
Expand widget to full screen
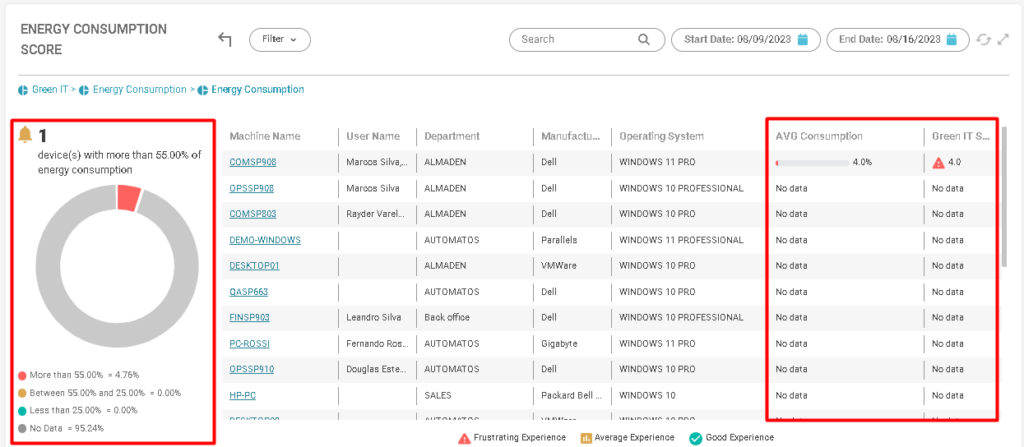coord(1003,40)
